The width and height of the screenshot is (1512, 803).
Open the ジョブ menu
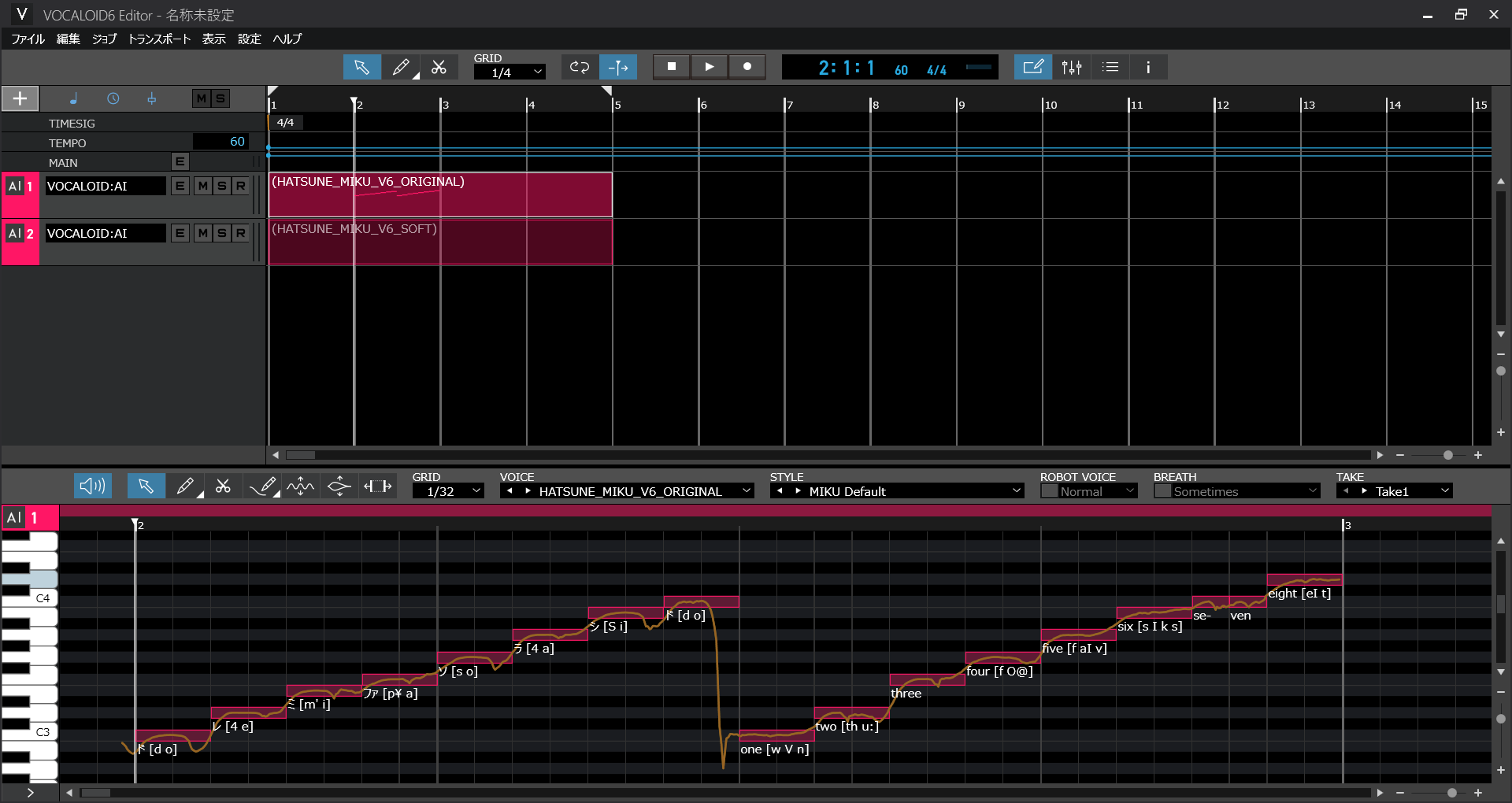coord(104,39)
